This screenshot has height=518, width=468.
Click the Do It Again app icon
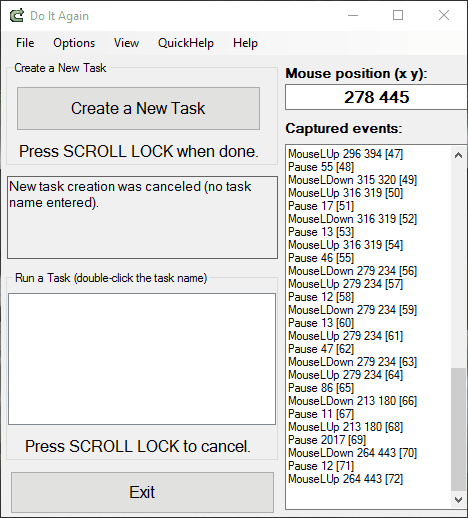pyautogui.click(x=17, y=16)
